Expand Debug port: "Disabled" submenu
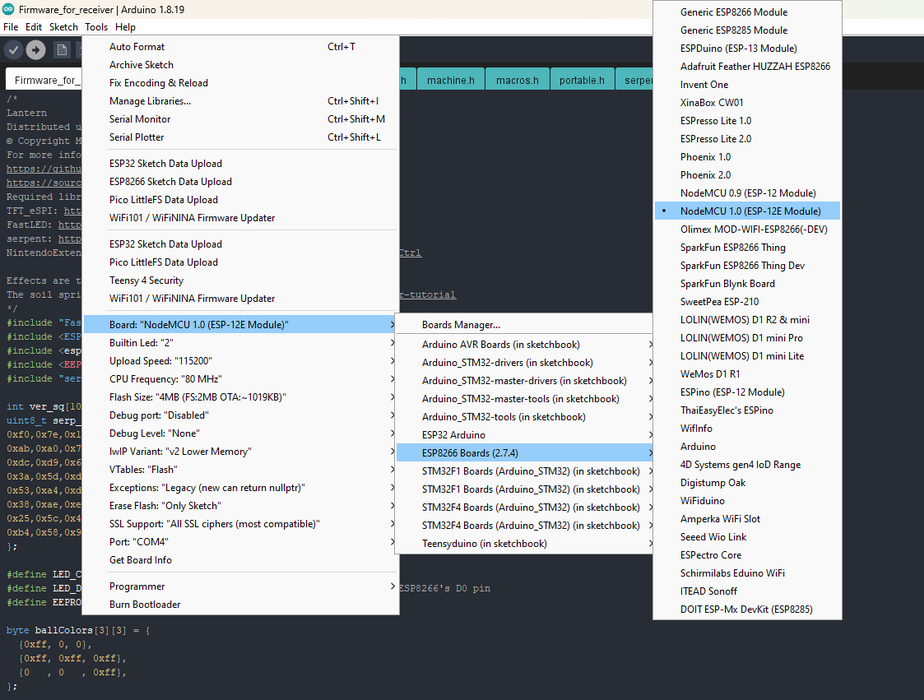 [241, 415]
